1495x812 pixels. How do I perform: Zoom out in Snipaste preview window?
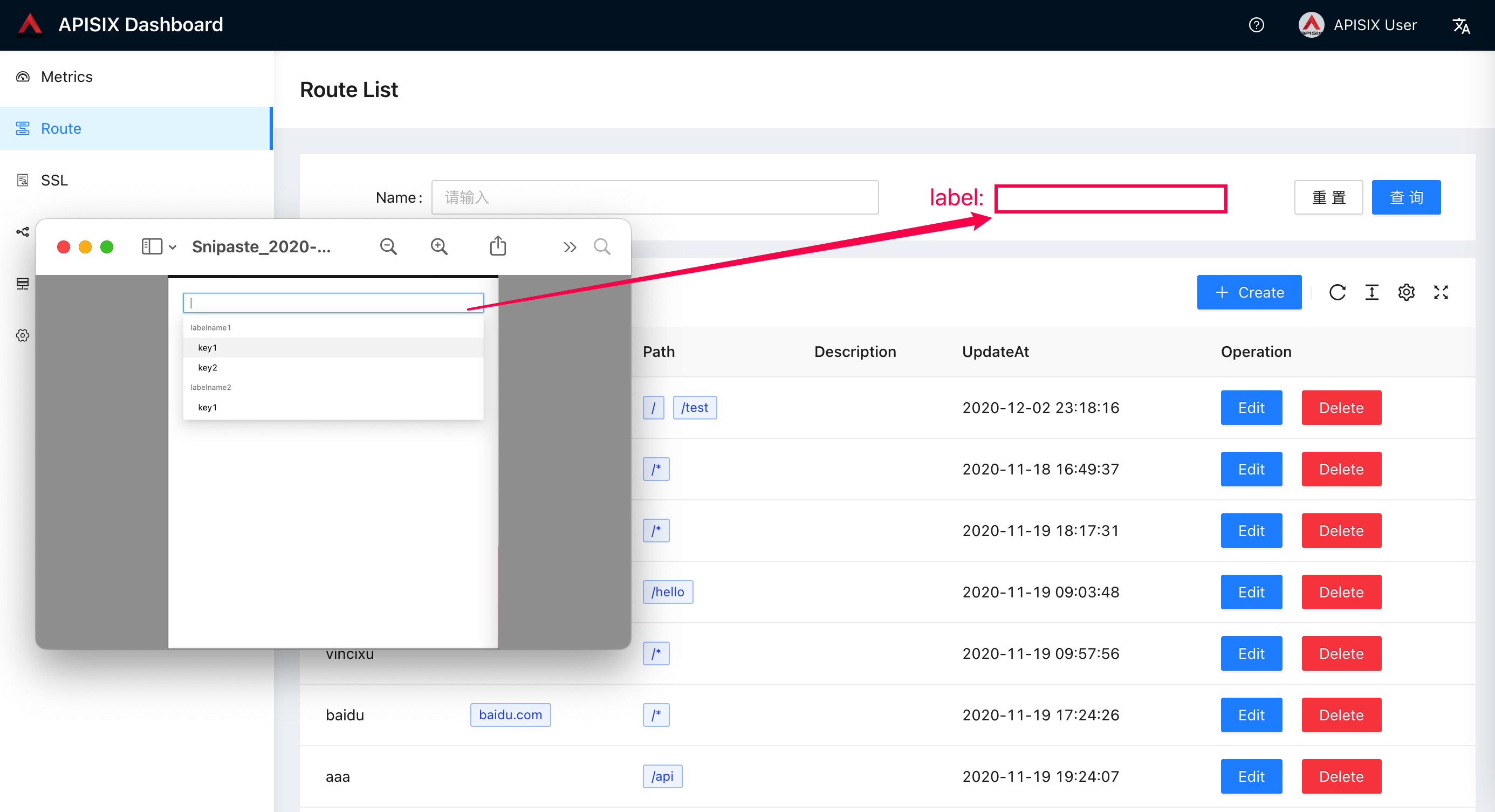(x=388, y=246)
